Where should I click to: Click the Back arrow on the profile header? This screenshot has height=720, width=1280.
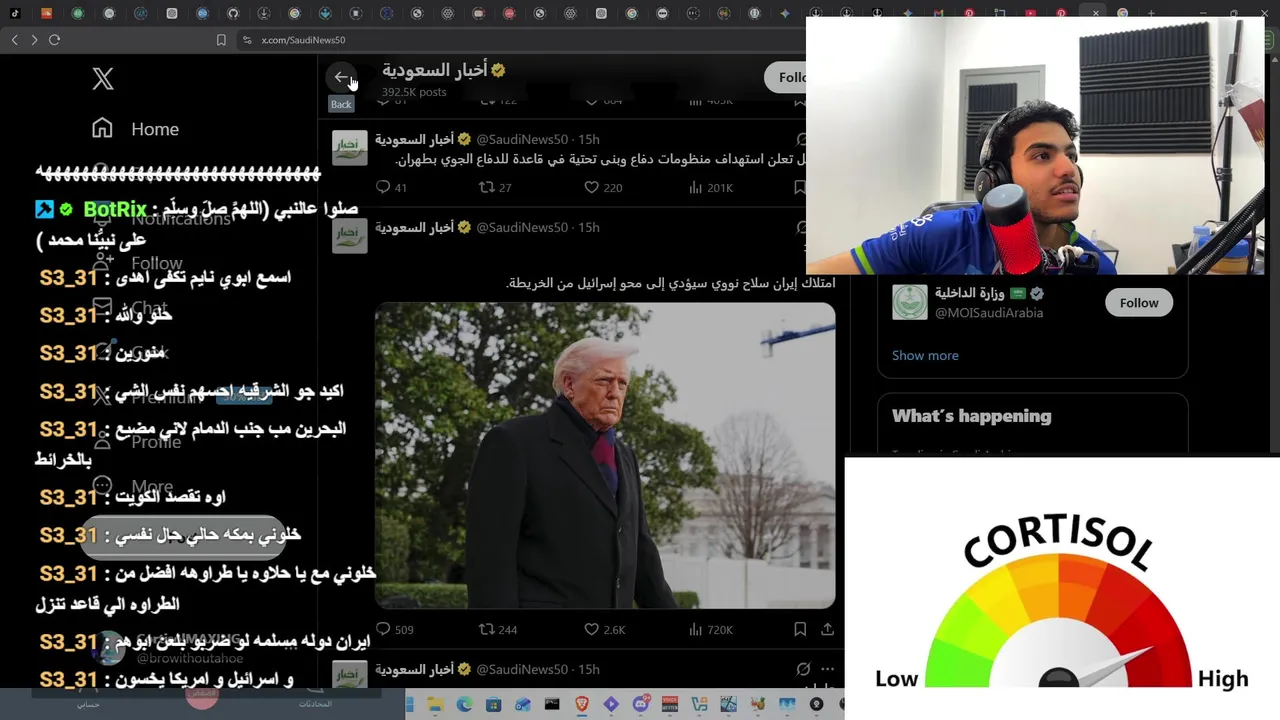coord(341,77)
